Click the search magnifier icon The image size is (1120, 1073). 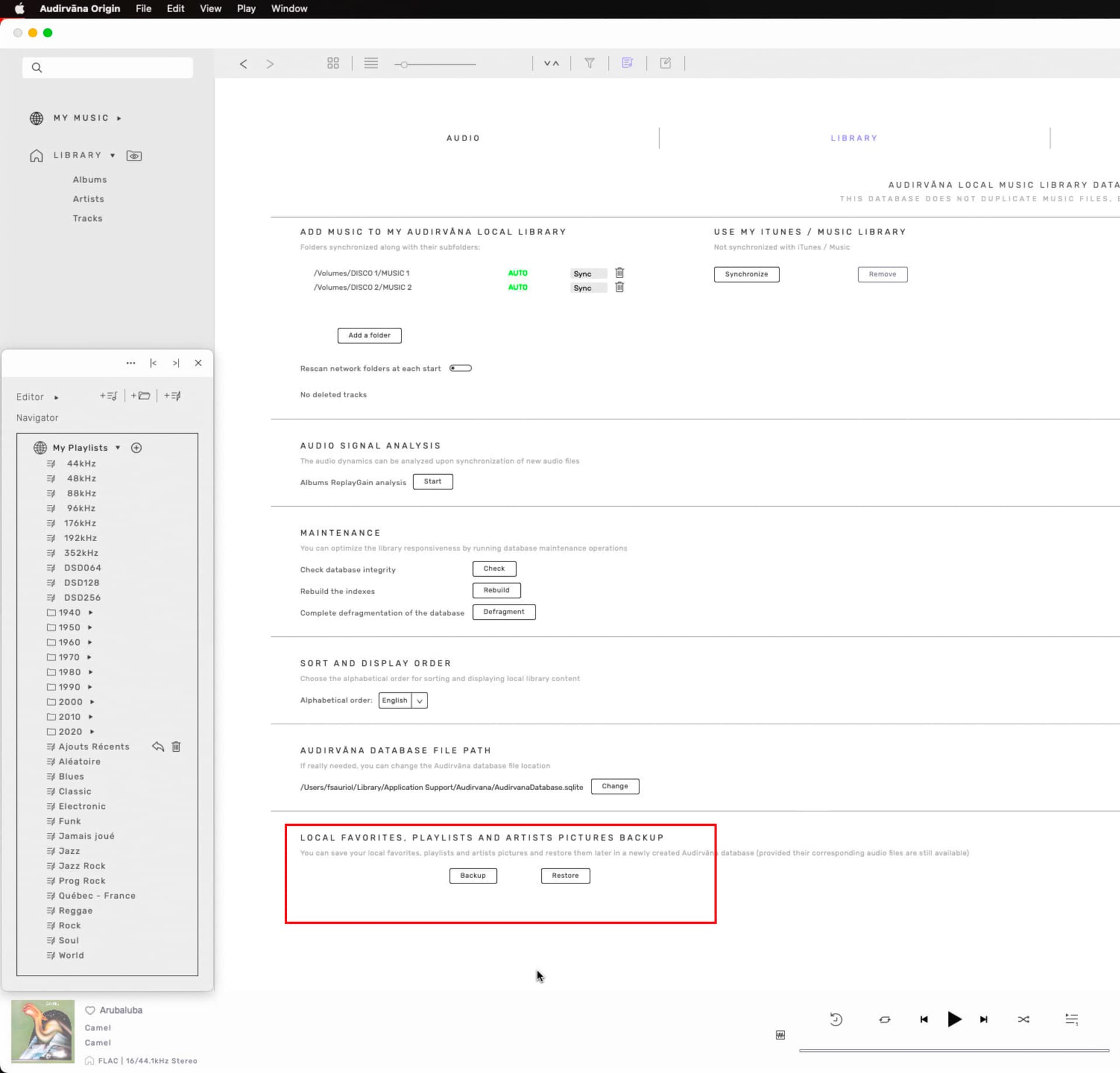tap(37, 68)
